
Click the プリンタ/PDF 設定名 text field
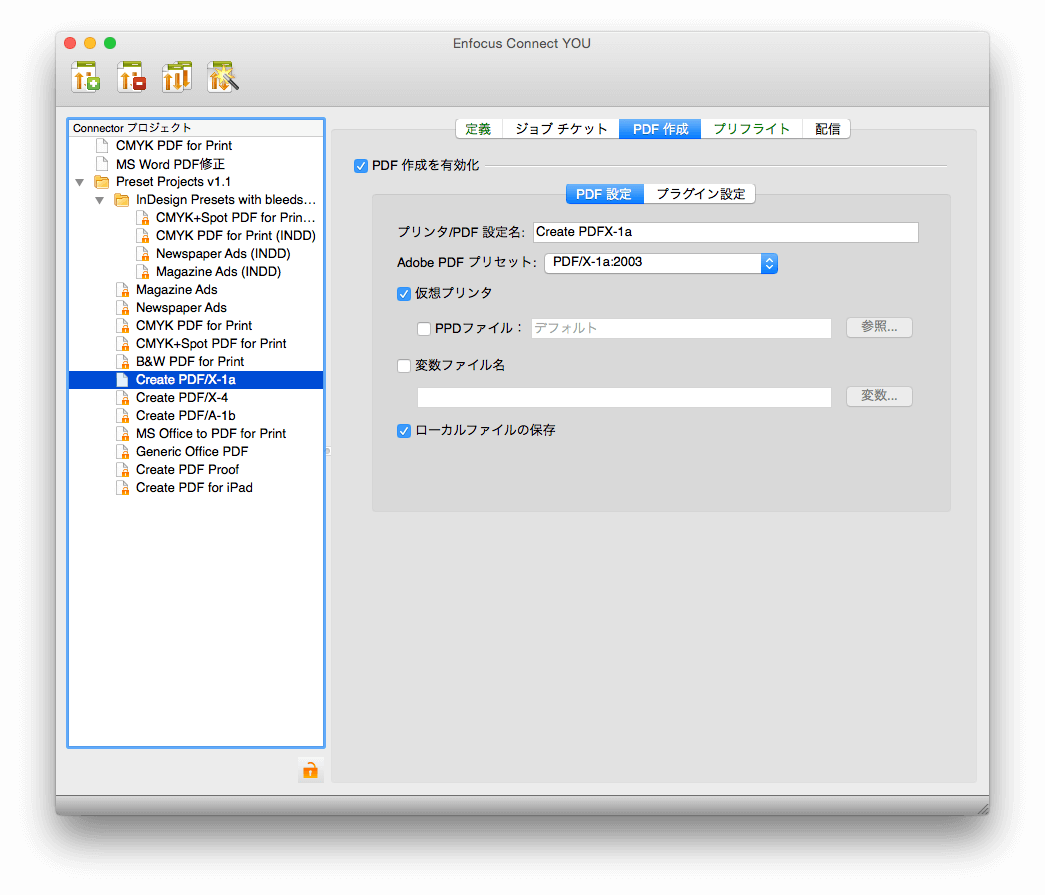coord(726,232)
